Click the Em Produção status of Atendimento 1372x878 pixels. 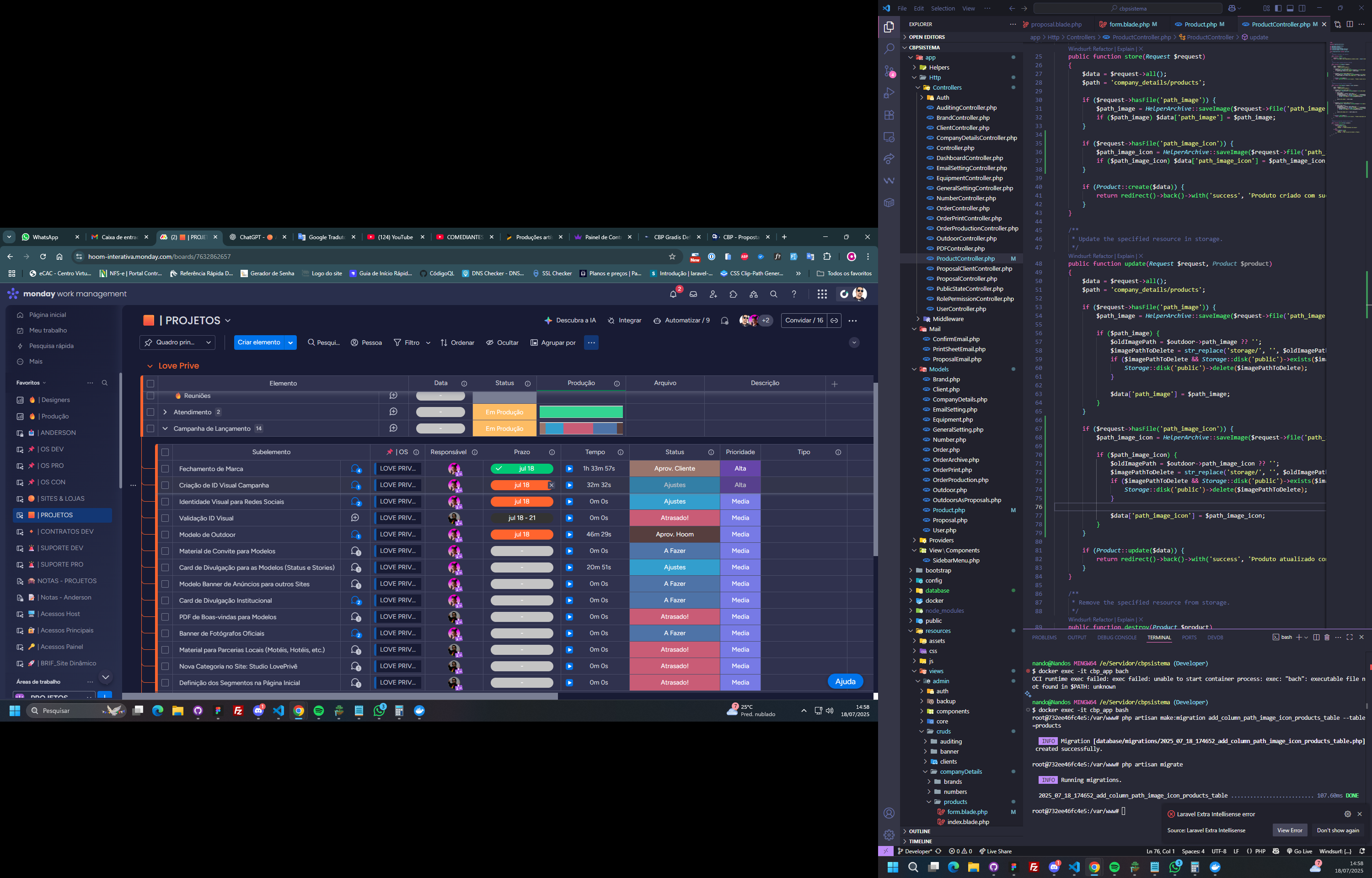pyautogui.click(x=504, y=412)
